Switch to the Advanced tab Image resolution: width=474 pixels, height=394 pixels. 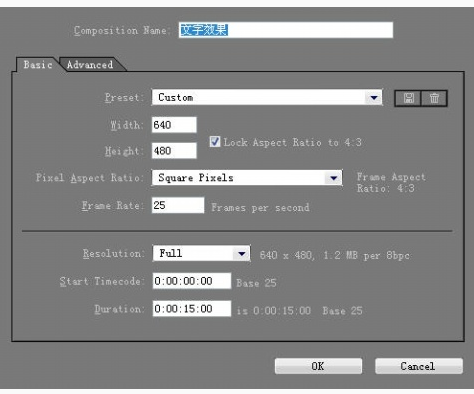(x=90, y=65)
